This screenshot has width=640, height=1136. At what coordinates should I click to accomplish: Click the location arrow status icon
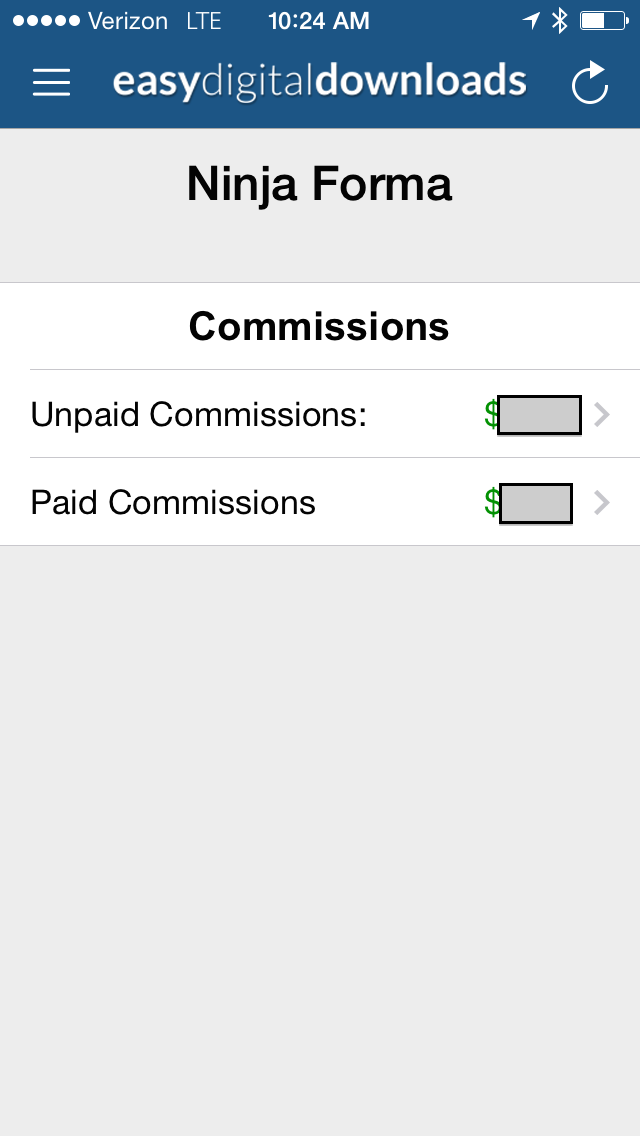point(531,21)
